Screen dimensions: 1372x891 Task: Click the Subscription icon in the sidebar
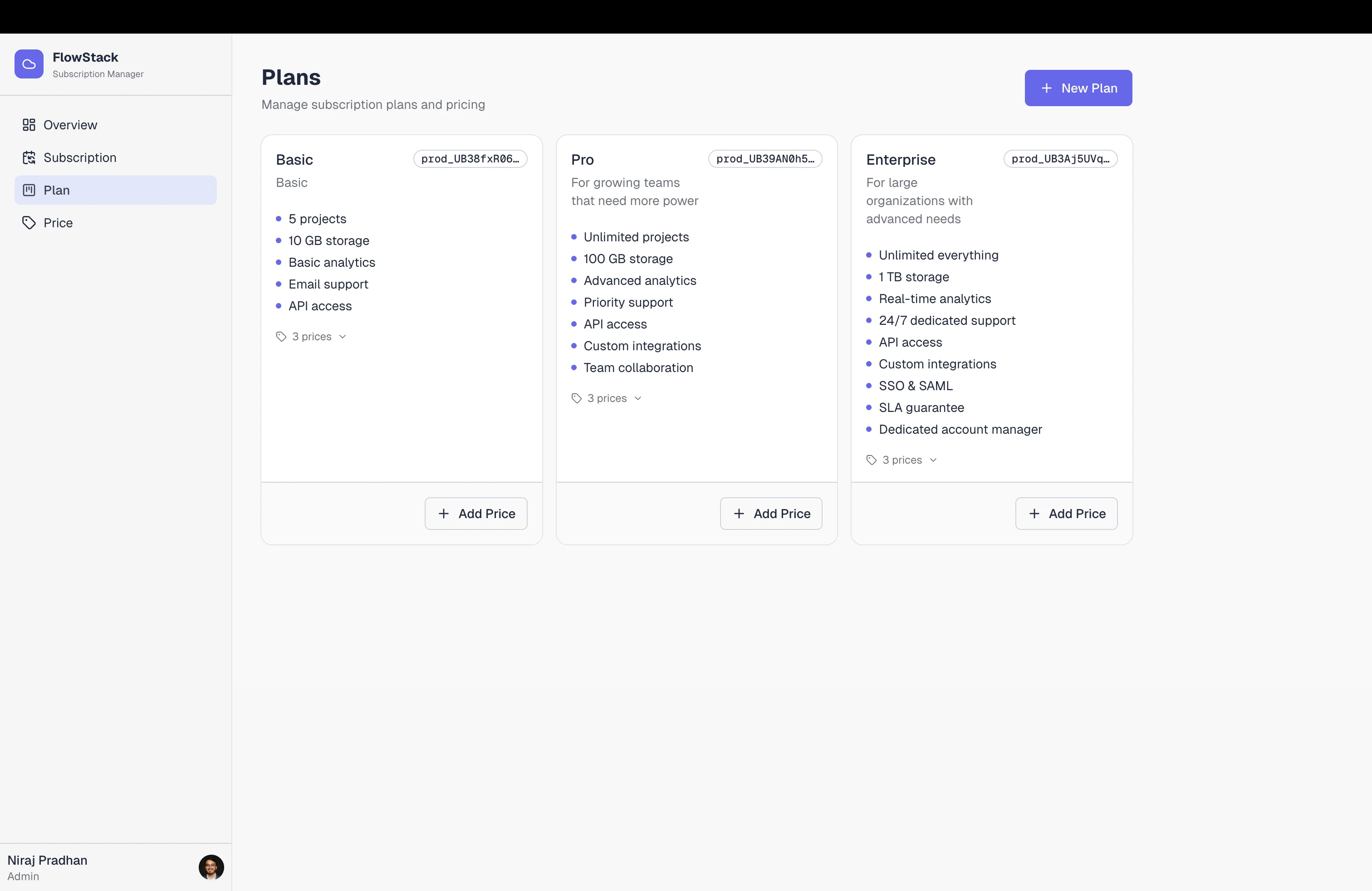click(29, 157)
